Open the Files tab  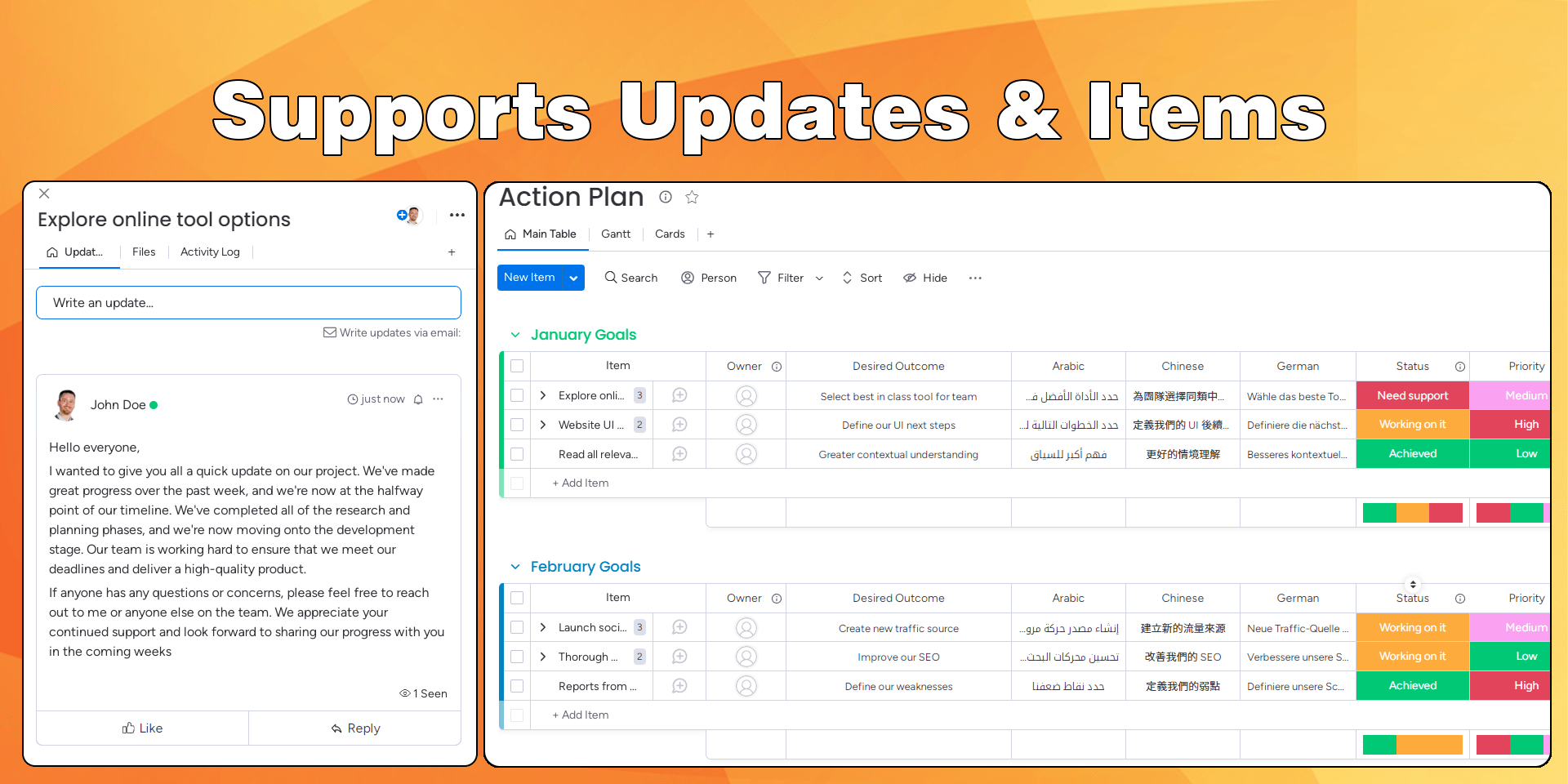144,252
